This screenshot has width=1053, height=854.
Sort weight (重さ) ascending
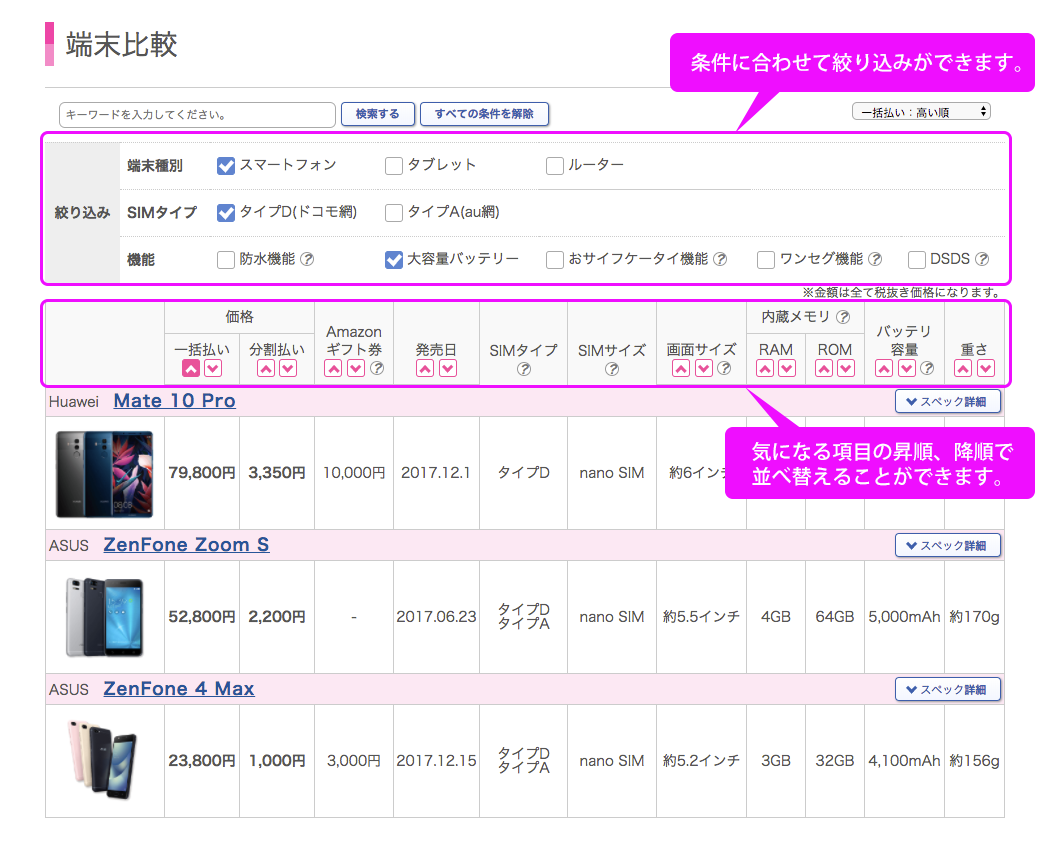tap(963, 368)
